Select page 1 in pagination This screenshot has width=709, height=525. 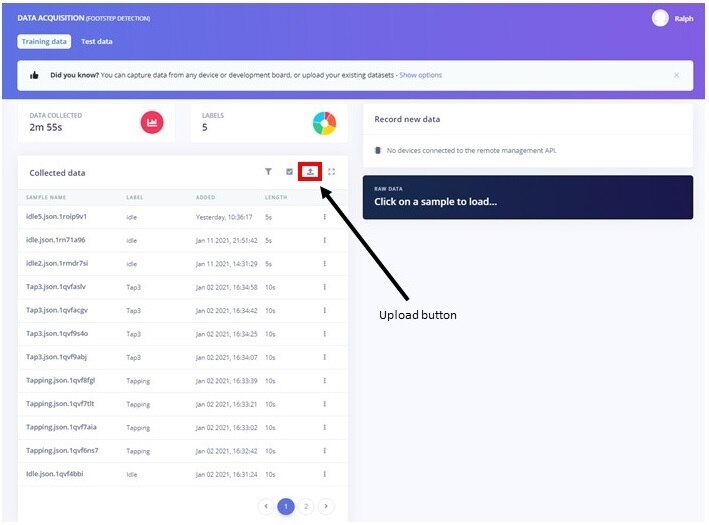286,506
